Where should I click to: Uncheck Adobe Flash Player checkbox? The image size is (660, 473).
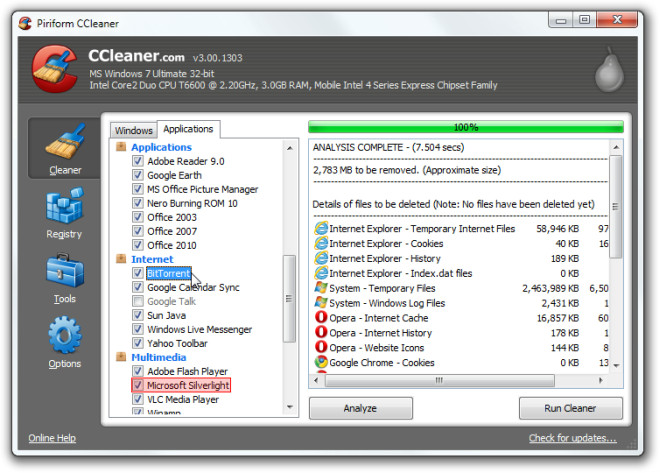click(137, 371)
